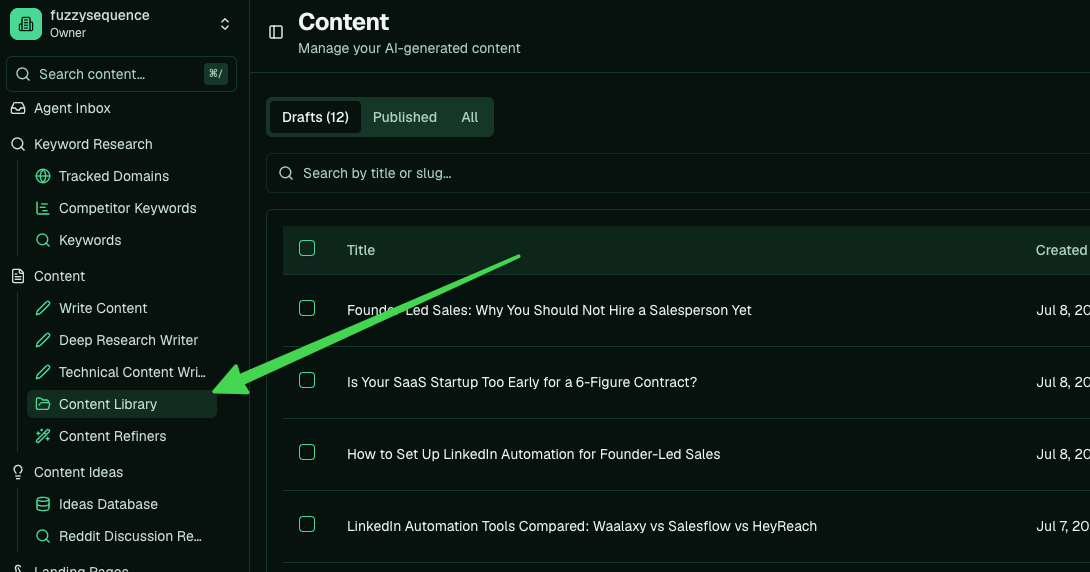The width and height of the screenshot is (1090, 572).
Task: Open 'How to Set Up LinkedIn Automation' draft
Action: [x=533, y=455]
